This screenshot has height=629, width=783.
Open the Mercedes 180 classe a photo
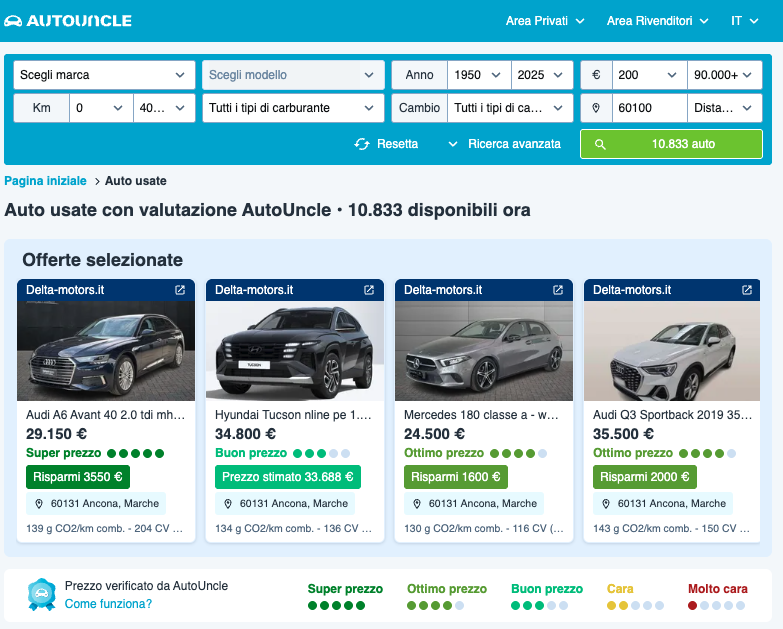tap(484, 350)
